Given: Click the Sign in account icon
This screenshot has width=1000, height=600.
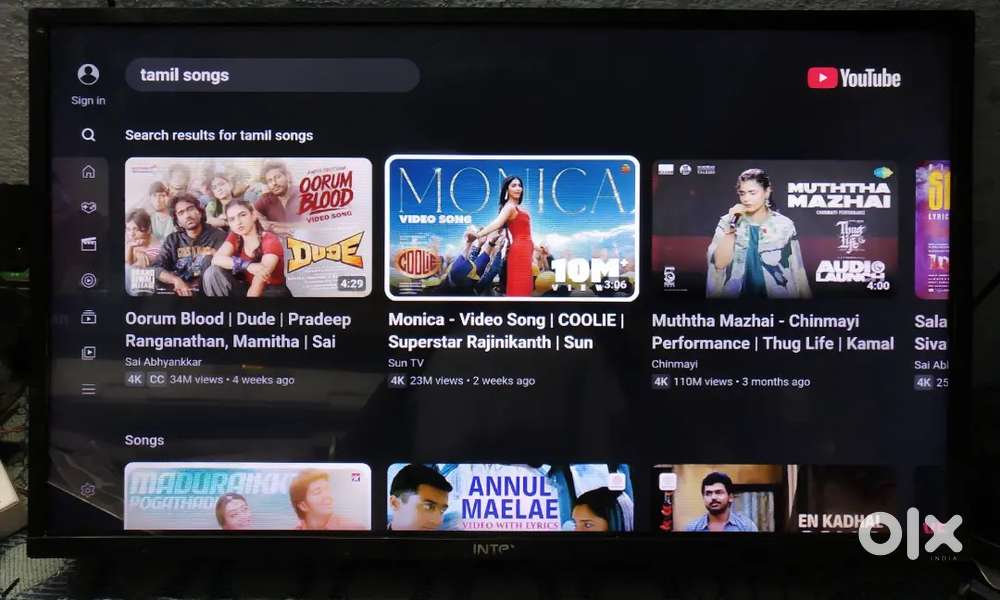Looking at the screenshot, I should click(88, 75).
